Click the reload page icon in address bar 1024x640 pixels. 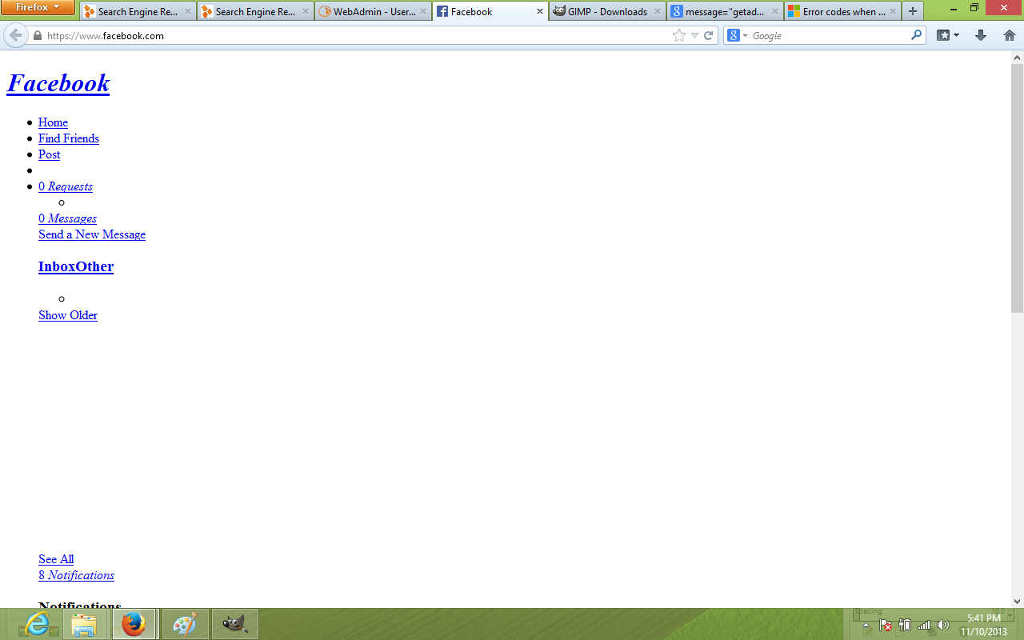point(709,35)
